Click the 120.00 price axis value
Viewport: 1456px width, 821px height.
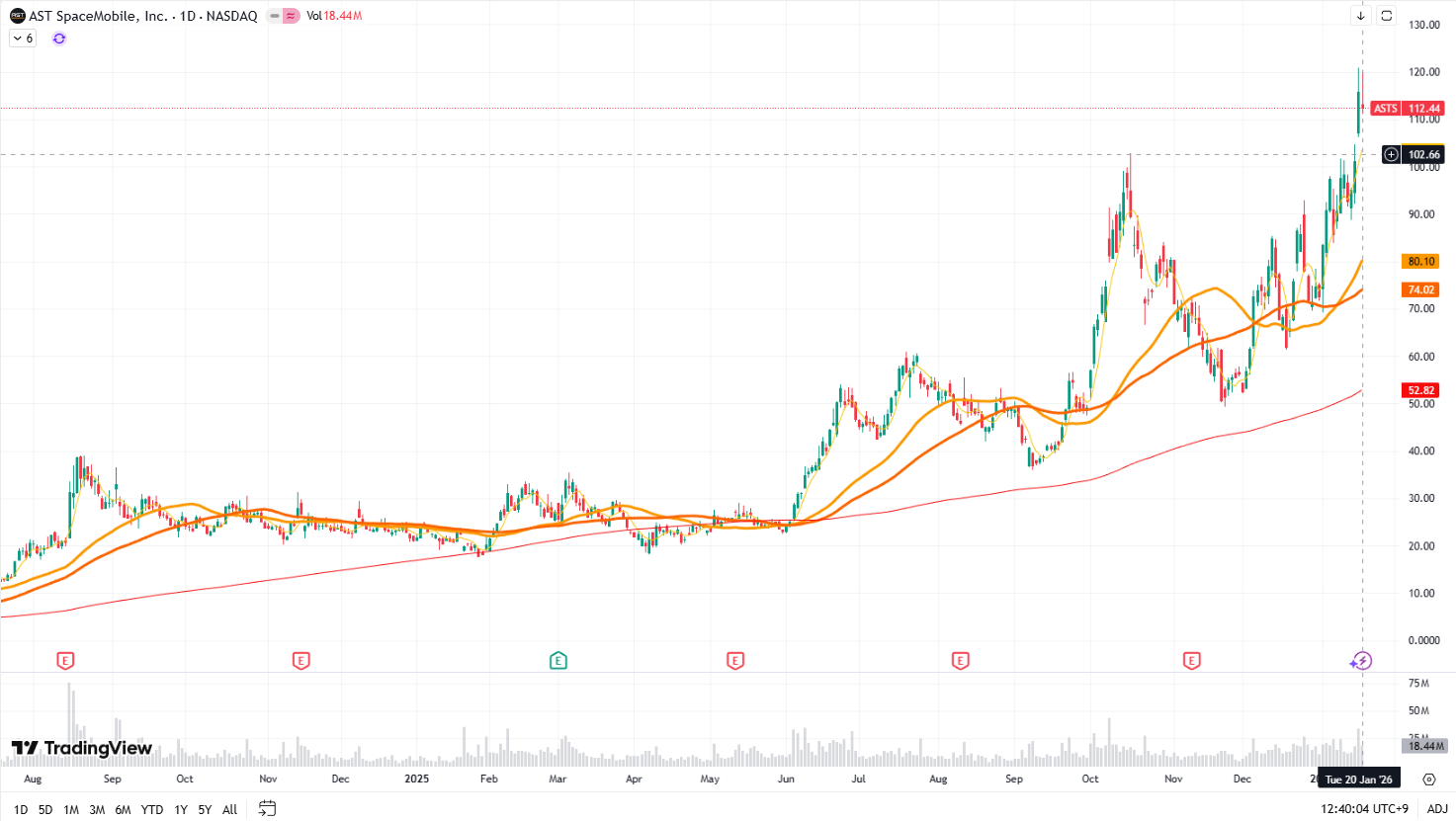[1424, 72]
